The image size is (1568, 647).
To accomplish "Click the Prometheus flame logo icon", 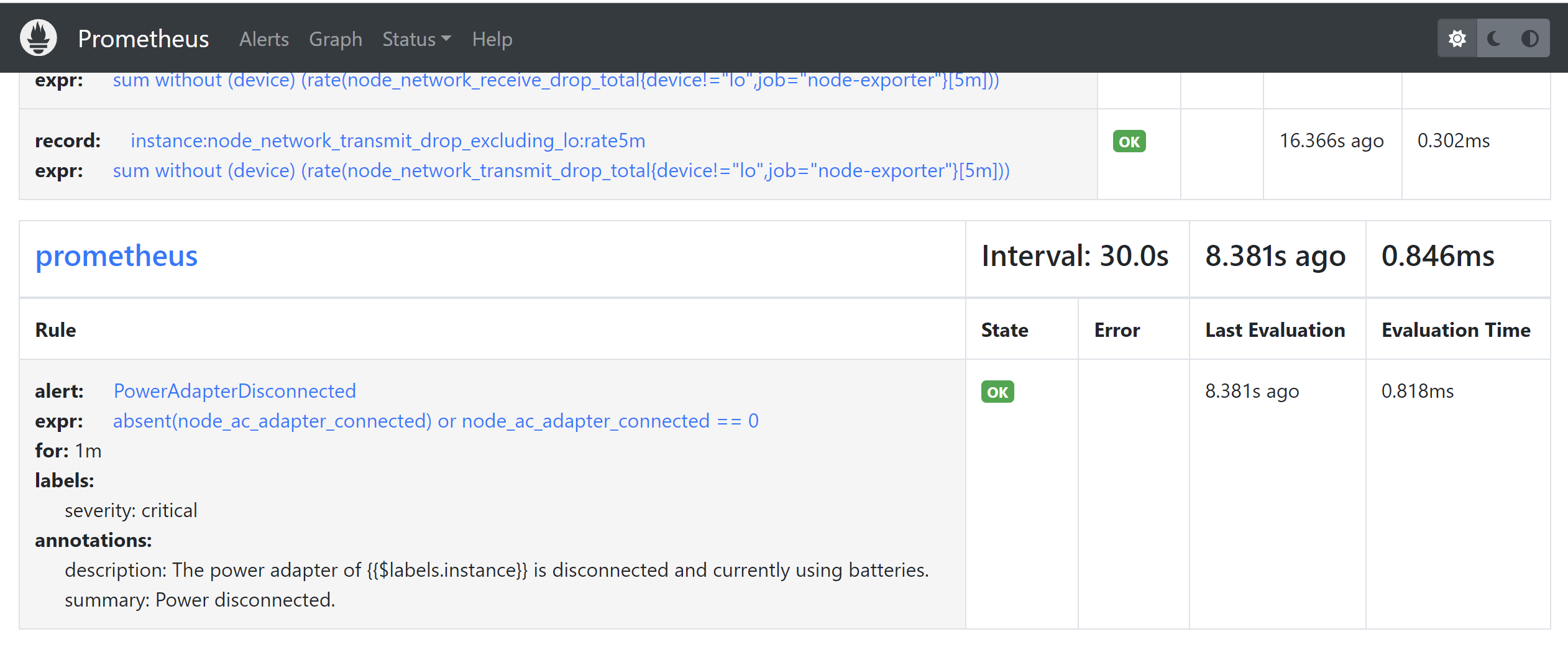I will [x=39, y=38].
